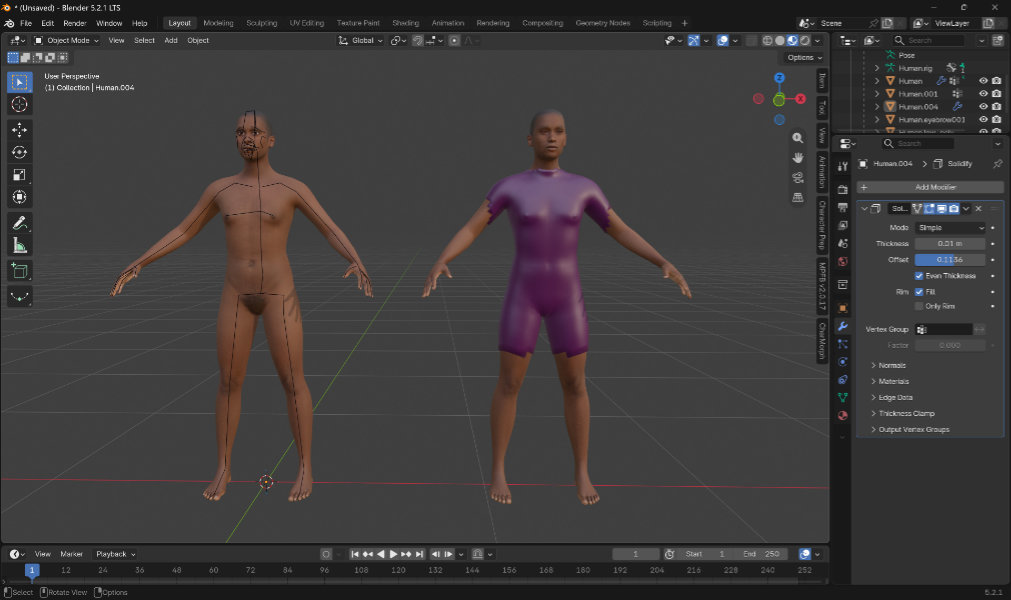This screenshot has height=600, width=1011.
Task: Switch perspective/orthographic grid icon
Action: pos(798,197)
